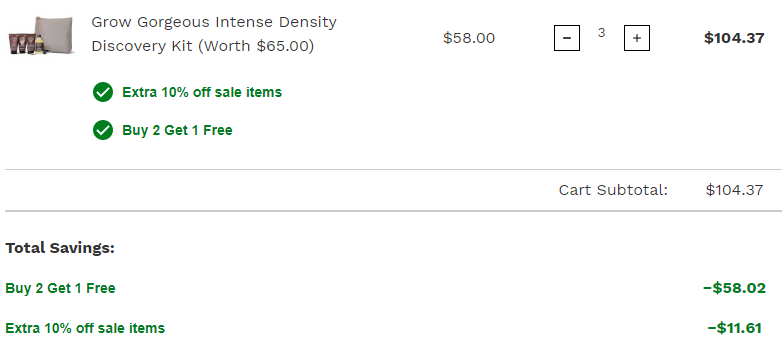Select Buy 2 Get 1 Free in Total Savings
The height and width of the screenshot is (361, 782).
point(60,288)
